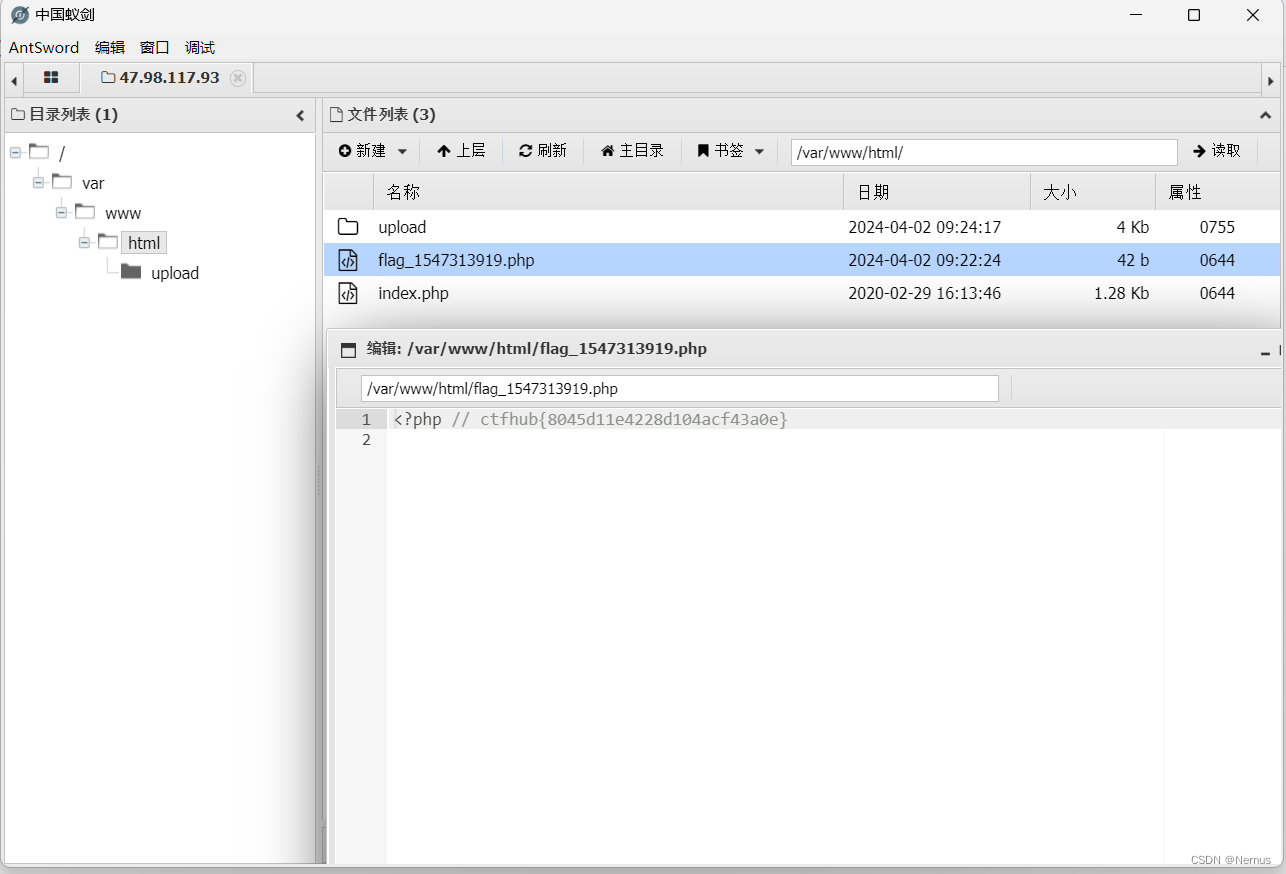This screenshot has width=1286, height=874.
Task: Focus the /var/www/html/ path field
Action: click(x=984, y=152)
